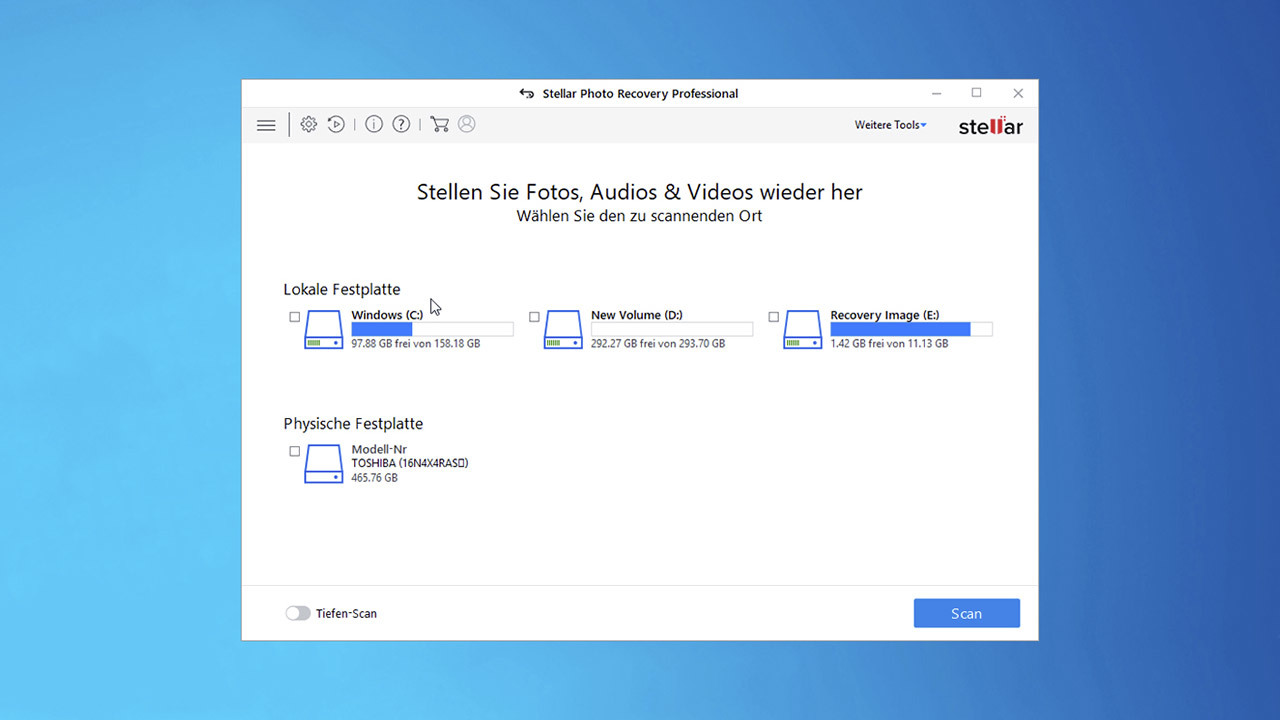
Task: Click the Tiefen-Scan label
Action: click(x=346, y=614)
